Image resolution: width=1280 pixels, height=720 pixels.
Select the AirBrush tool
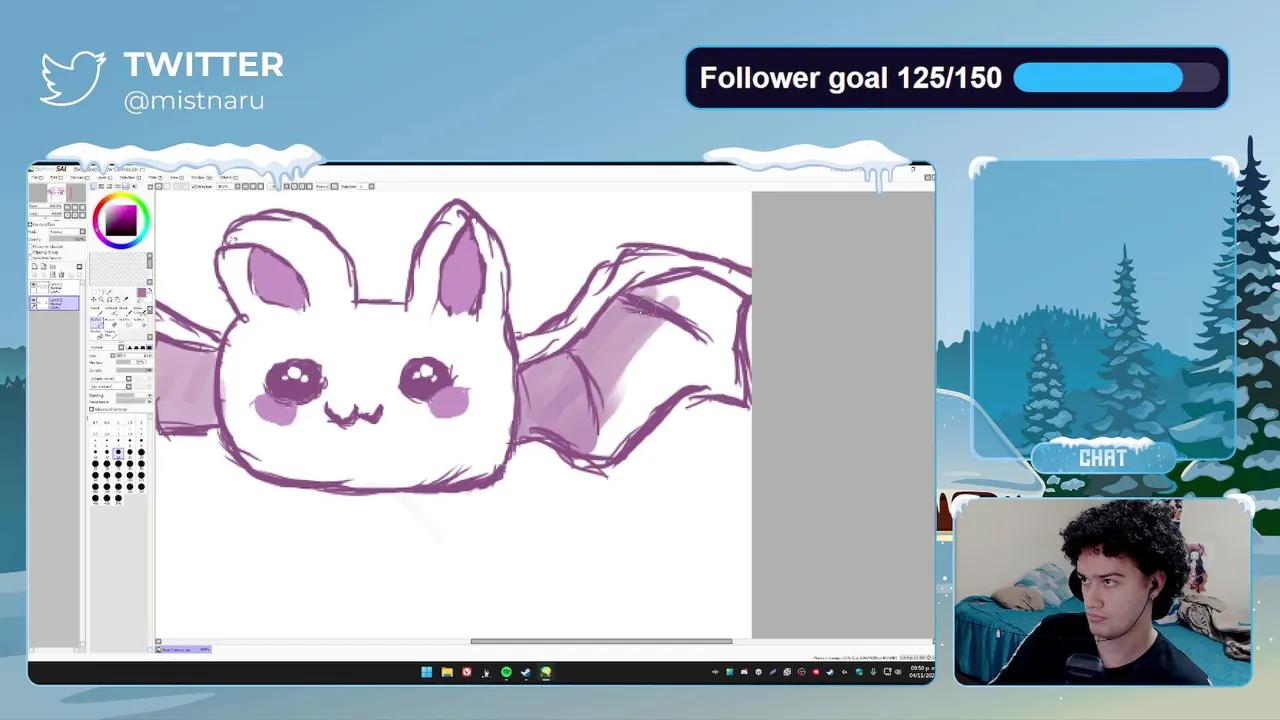(x=111, y=311)
